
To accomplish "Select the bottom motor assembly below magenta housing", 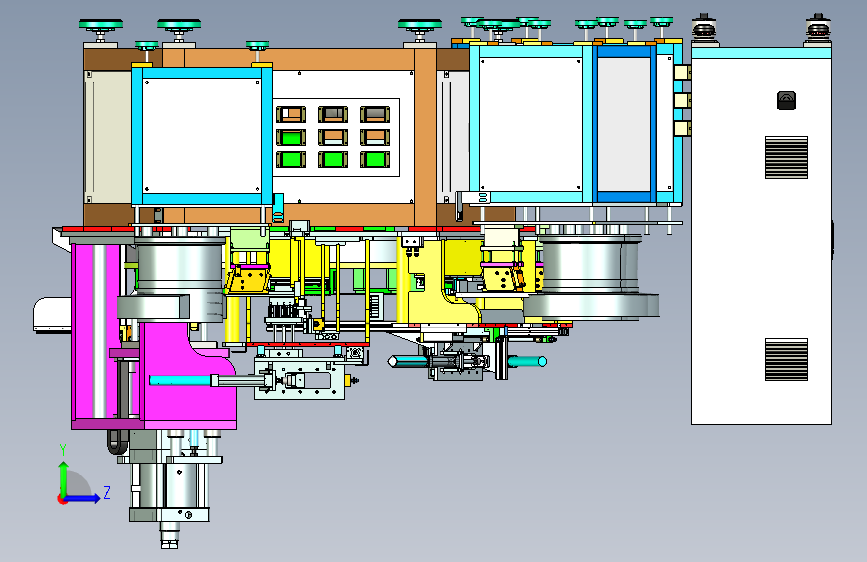I will pos(169,487).
